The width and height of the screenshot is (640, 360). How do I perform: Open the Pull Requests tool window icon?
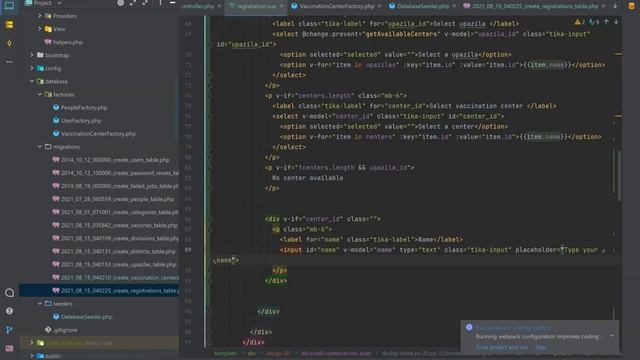(x=9, y=43)
